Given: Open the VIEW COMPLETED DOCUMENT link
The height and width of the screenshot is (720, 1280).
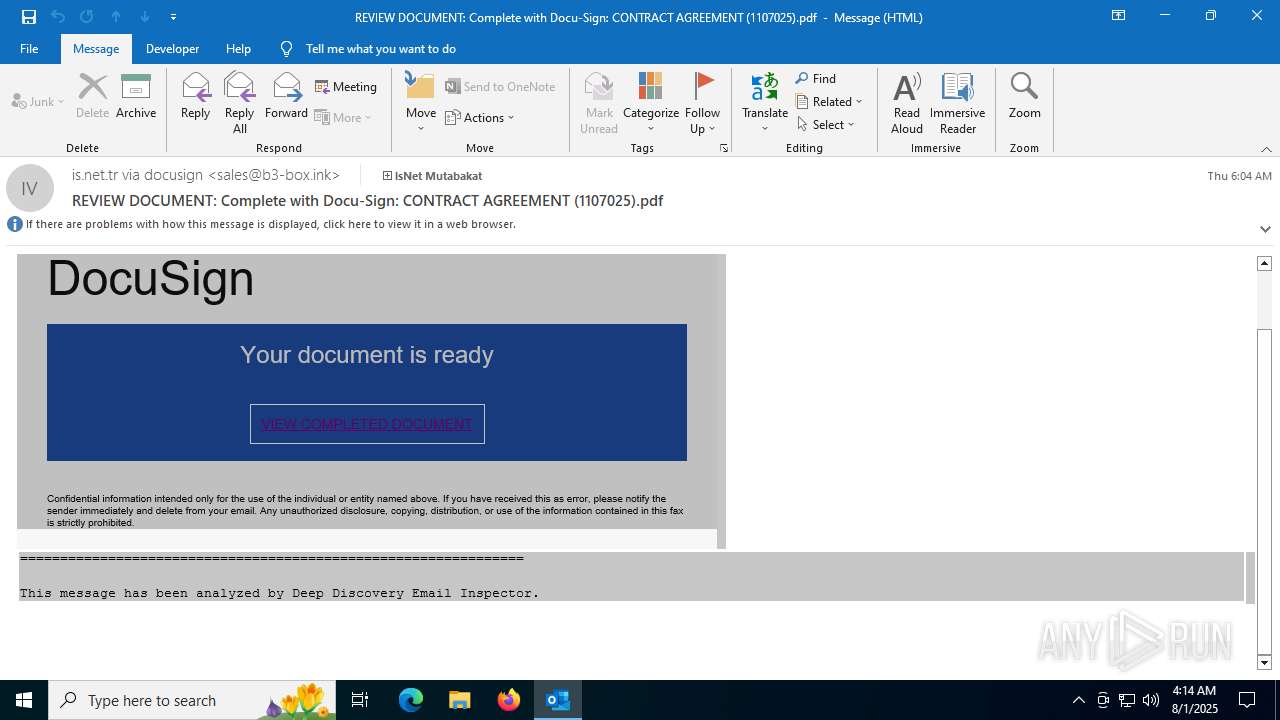Looking at the screenshot, I should click(367, 424).
